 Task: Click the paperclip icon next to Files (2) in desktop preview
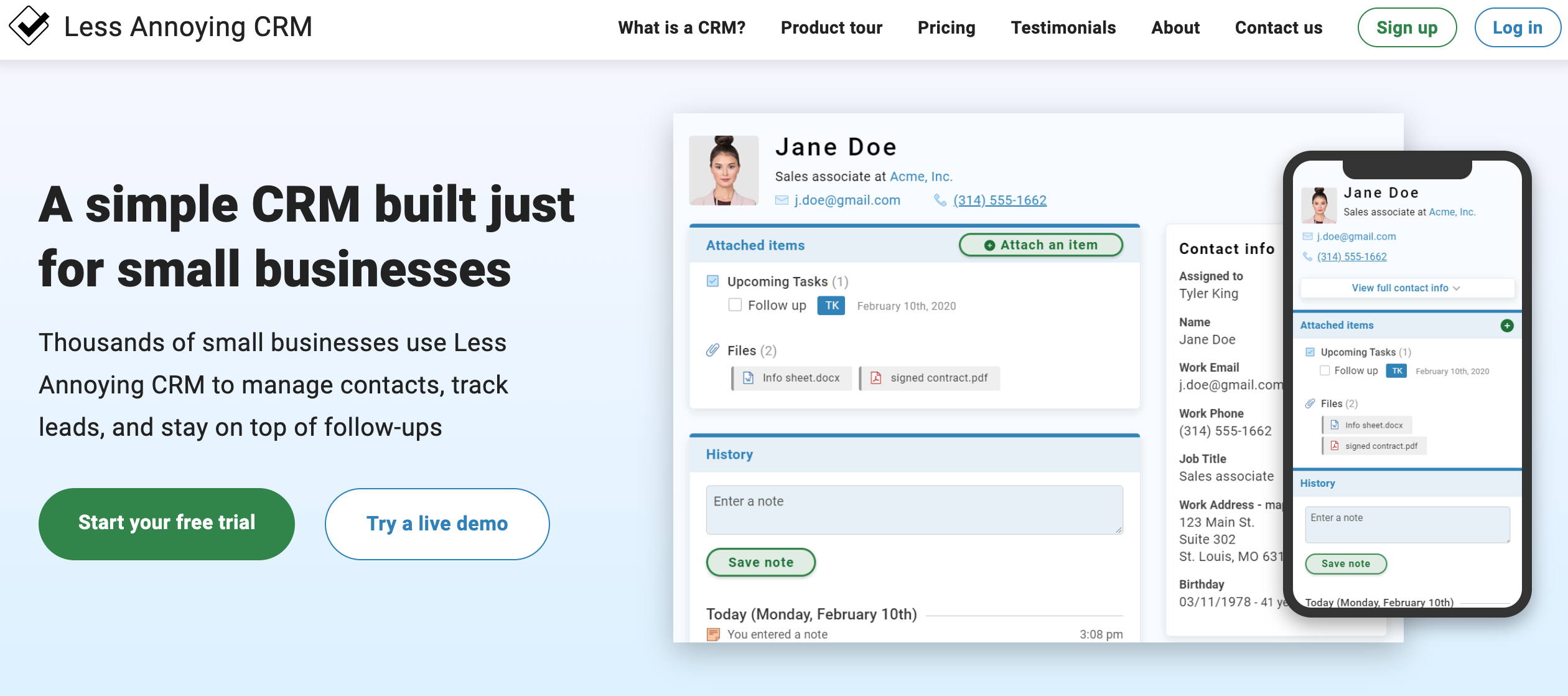[713, 350]
